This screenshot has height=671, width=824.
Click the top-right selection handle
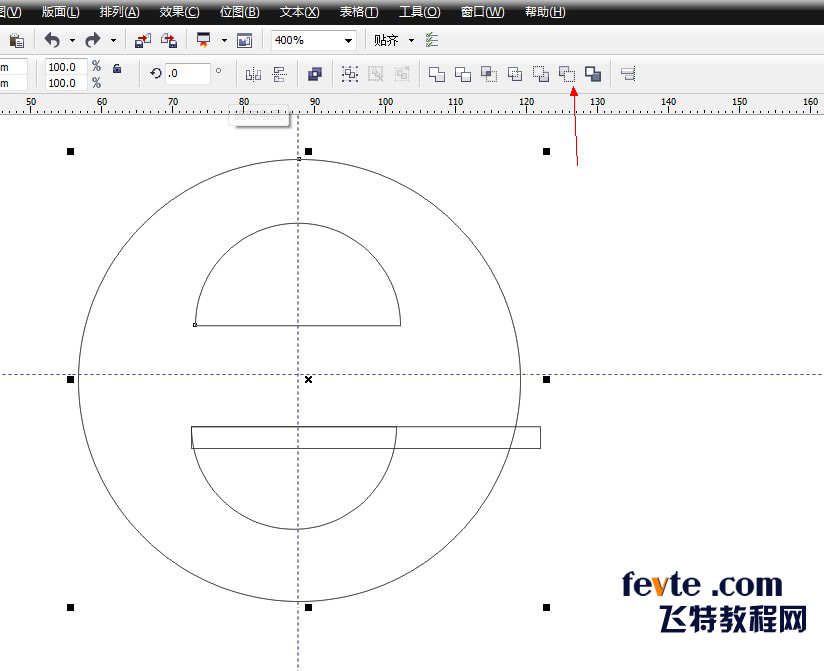[x=546, y=151]
